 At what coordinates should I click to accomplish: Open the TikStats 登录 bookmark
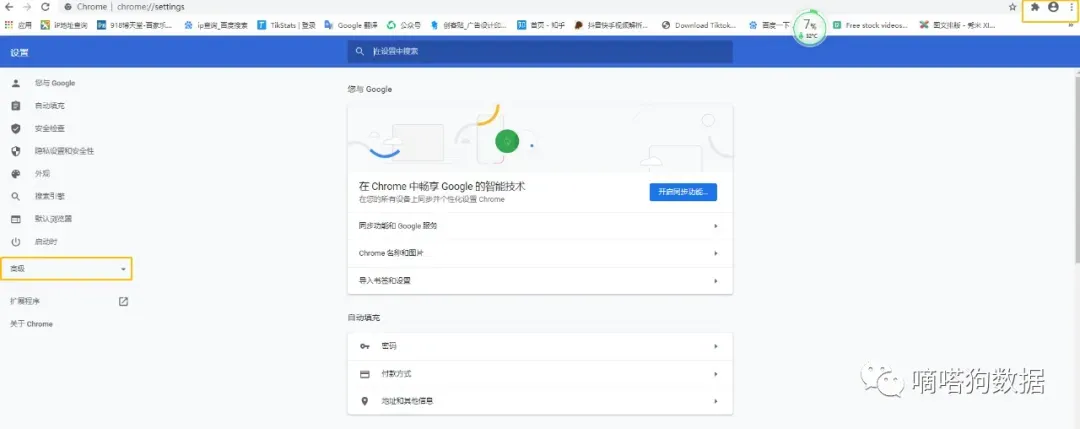pos(287,25)
